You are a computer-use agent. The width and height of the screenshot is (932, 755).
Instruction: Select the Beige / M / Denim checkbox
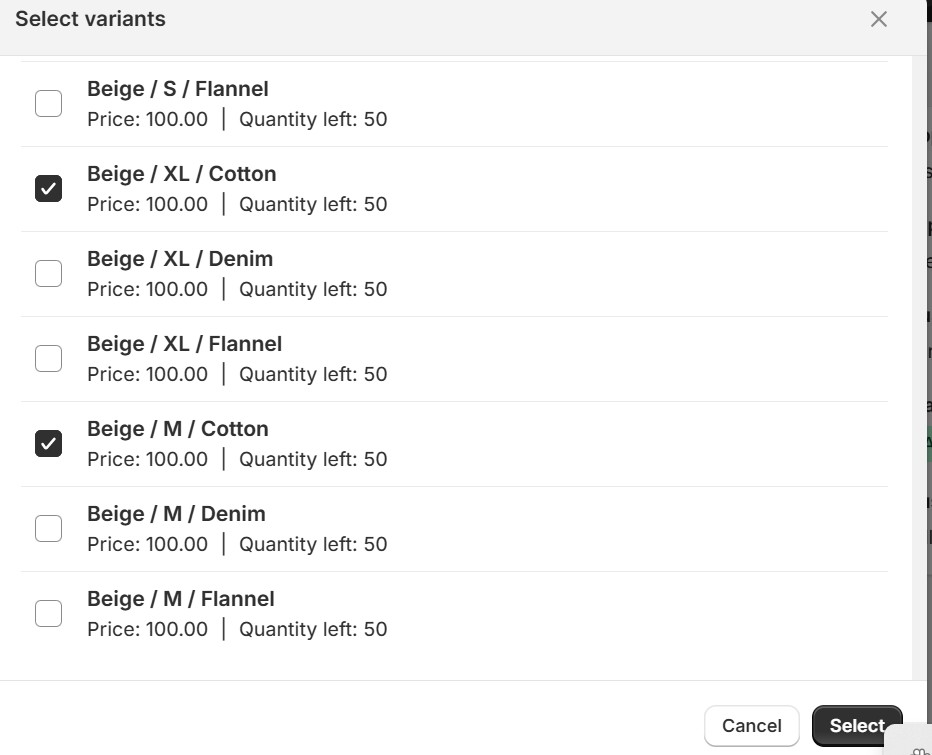48,528
